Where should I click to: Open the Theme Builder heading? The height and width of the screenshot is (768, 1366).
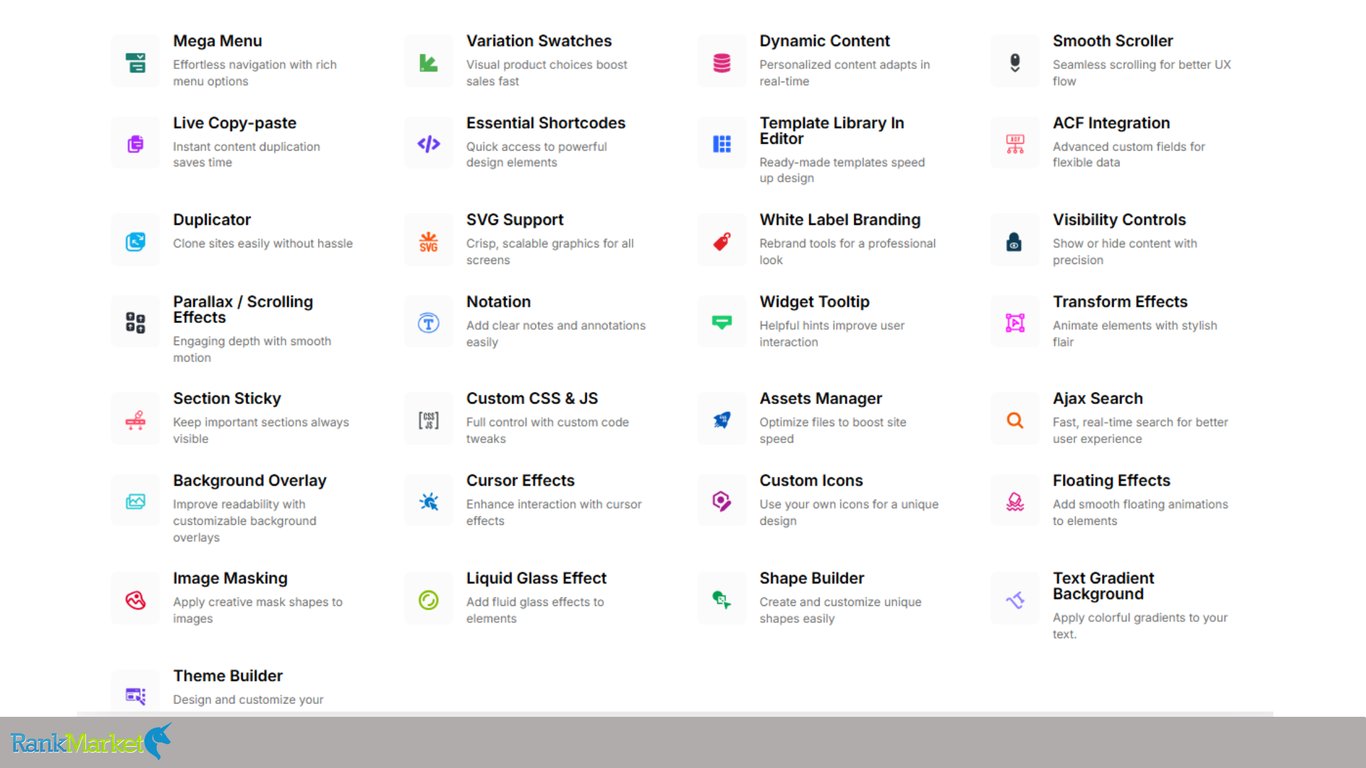click(228, 676)
